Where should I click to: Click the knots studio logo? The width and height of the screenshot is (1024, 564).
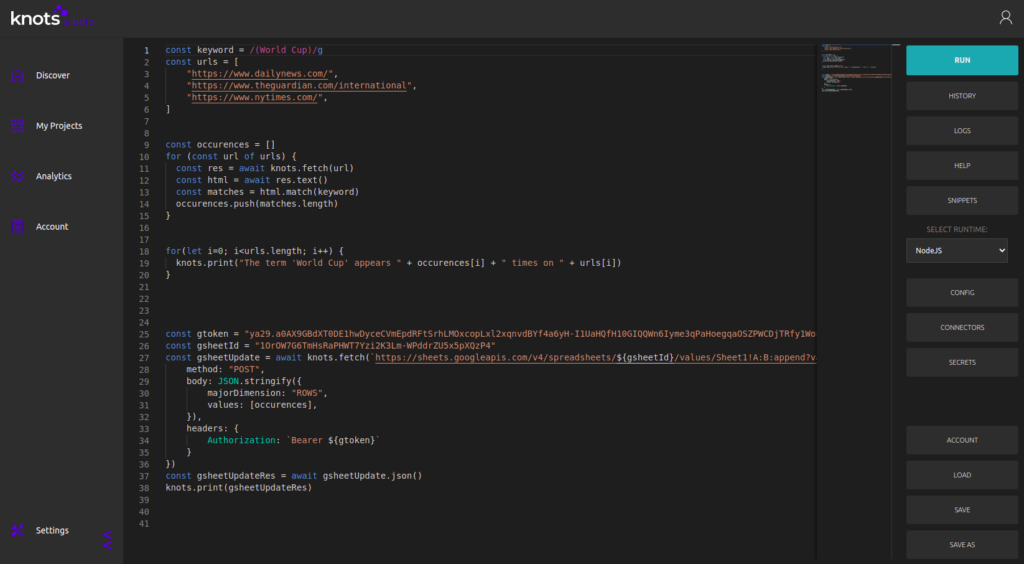point(52,17)
